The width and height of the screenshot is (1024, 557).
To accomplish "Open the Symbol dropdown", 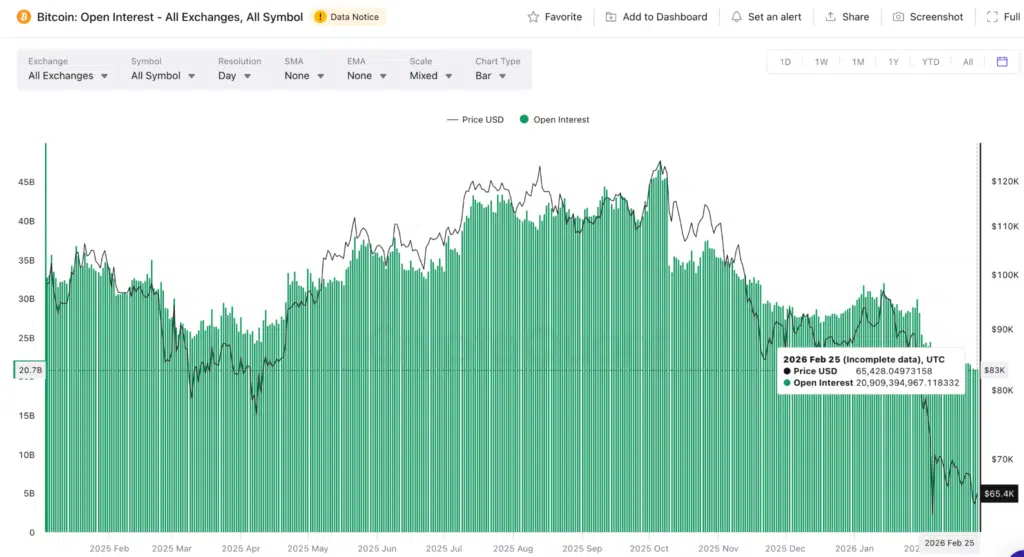I will (162, 76).
